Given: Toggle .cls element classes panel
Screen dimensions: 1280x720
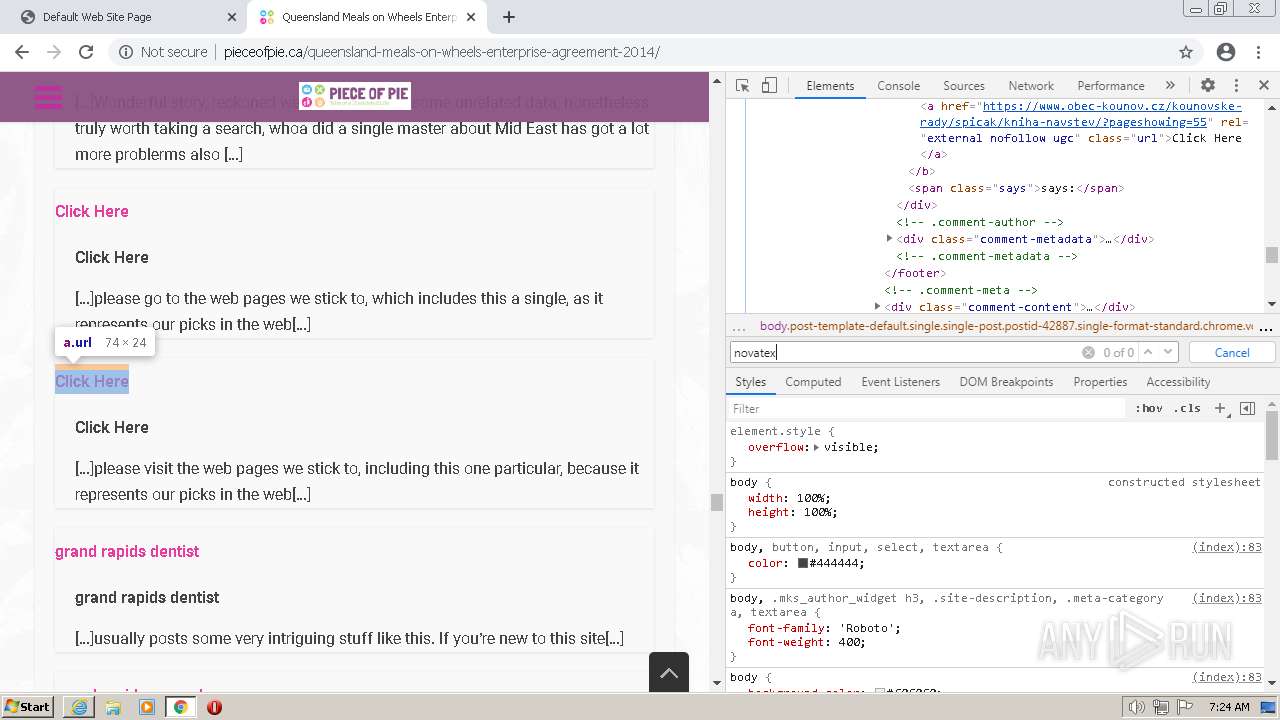Looking at the screenshot, I should click(x=1187, y=408).
